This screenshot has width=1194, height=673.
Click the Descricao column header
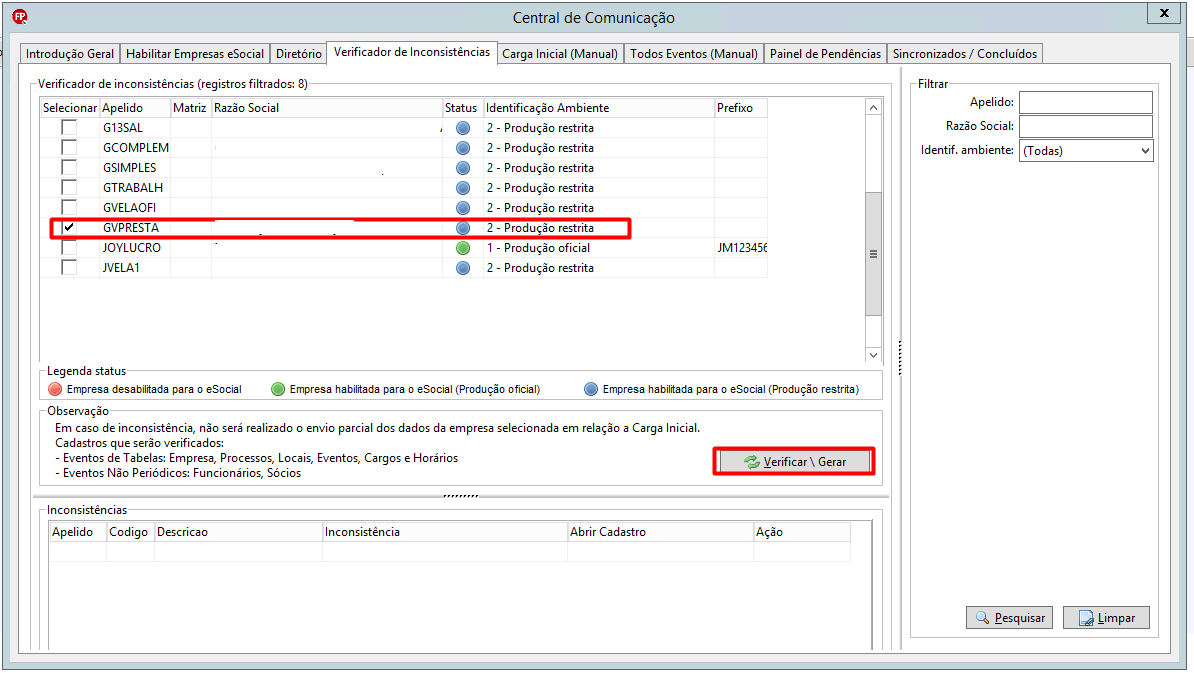tap(238, 532)
